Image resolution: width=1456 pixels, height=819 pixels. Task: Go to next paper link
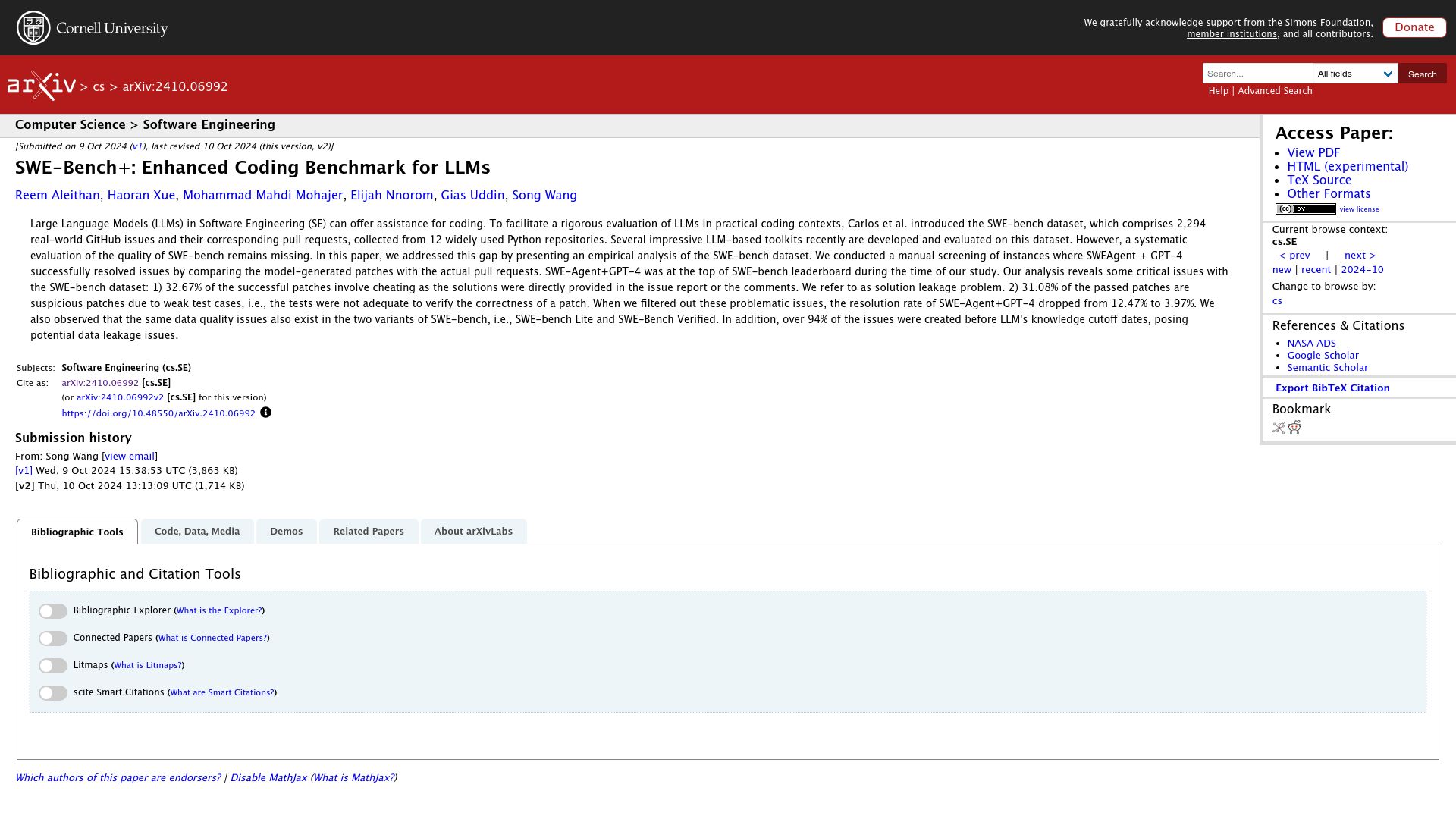pyautogui.click(x=1360, y=256)
